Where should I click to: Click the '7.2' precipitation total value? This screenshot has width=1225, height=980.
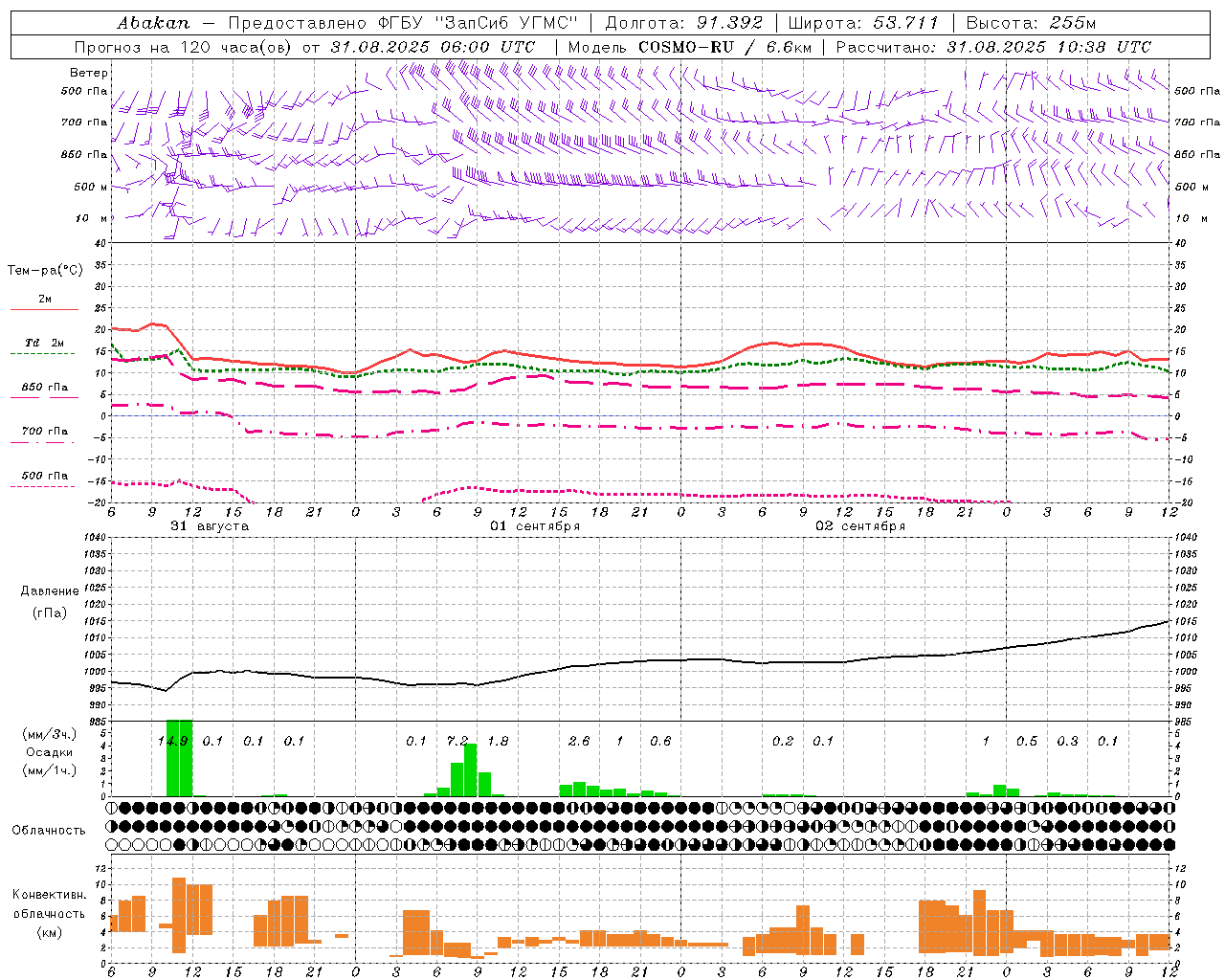(457, 741)
